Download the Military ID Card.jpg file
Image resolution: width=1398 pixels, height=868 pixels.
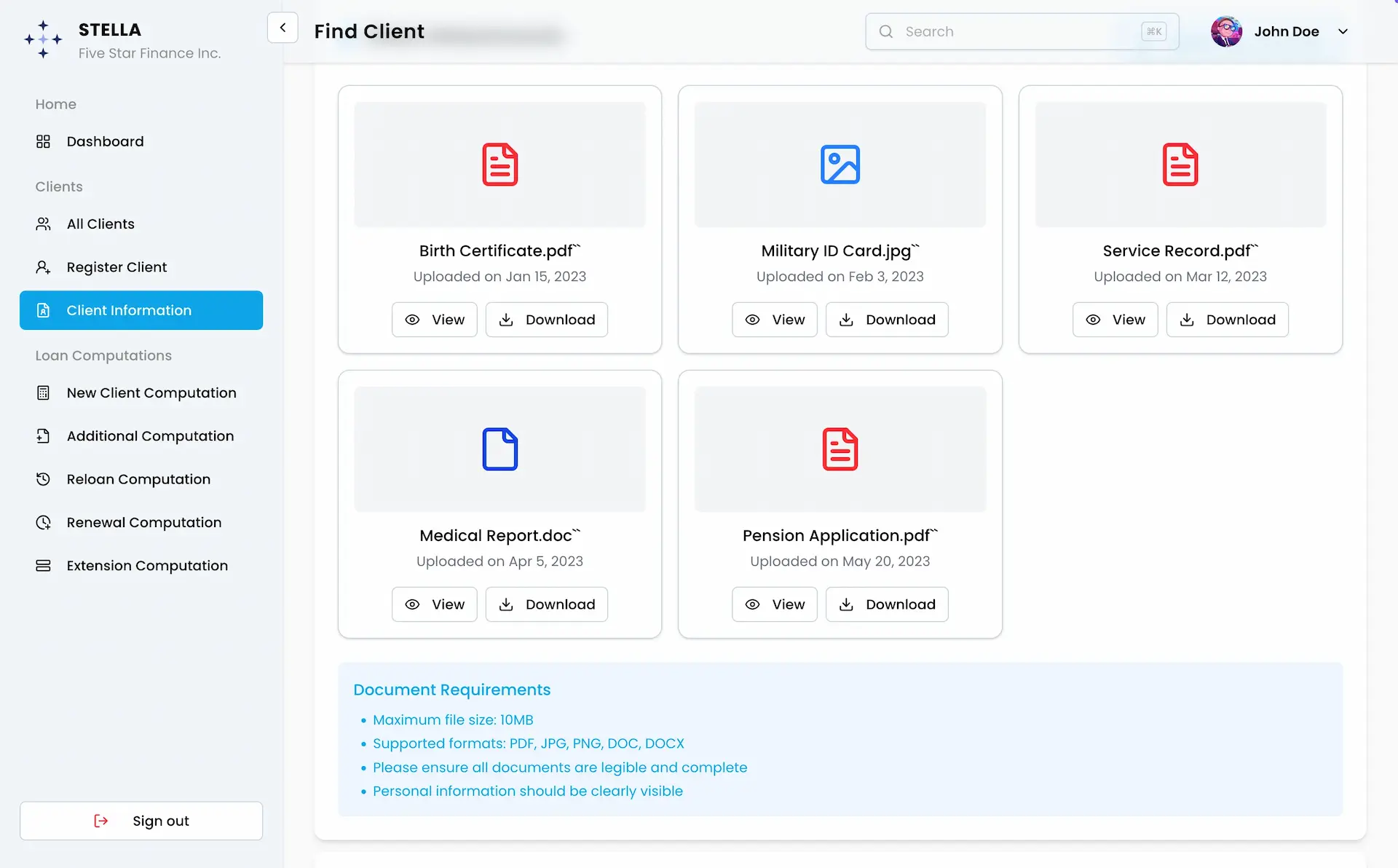(886, 320)
